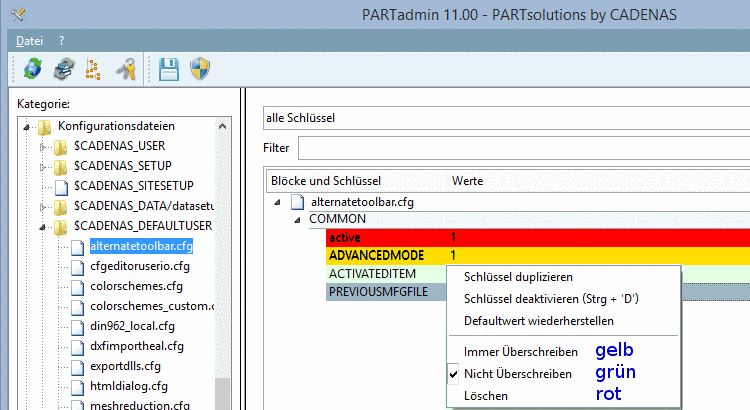The width and height of the screenshot is (750, 410).
Task: Click the server stack toolbar icon
Action: tap(64, 69)
